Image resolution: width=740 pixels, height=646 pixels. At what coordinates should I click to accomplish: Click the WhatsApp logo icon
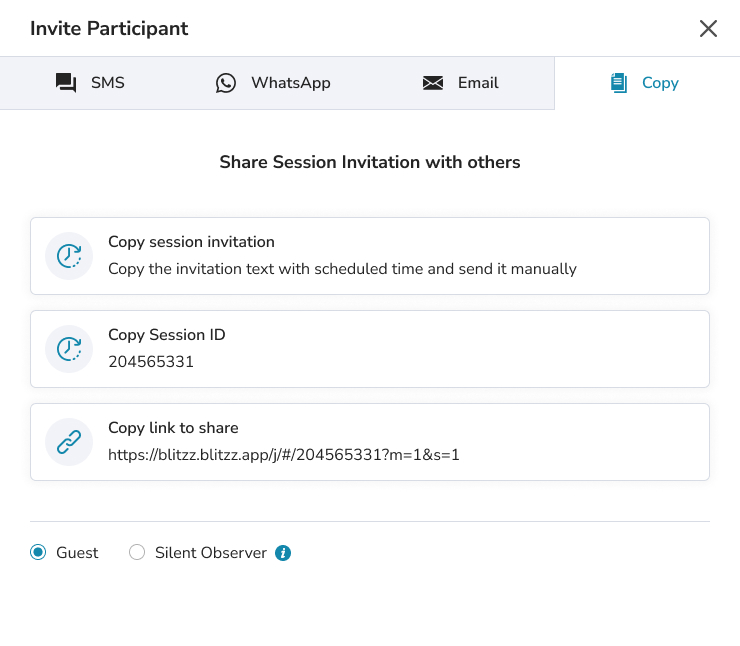tap(227, 83)
